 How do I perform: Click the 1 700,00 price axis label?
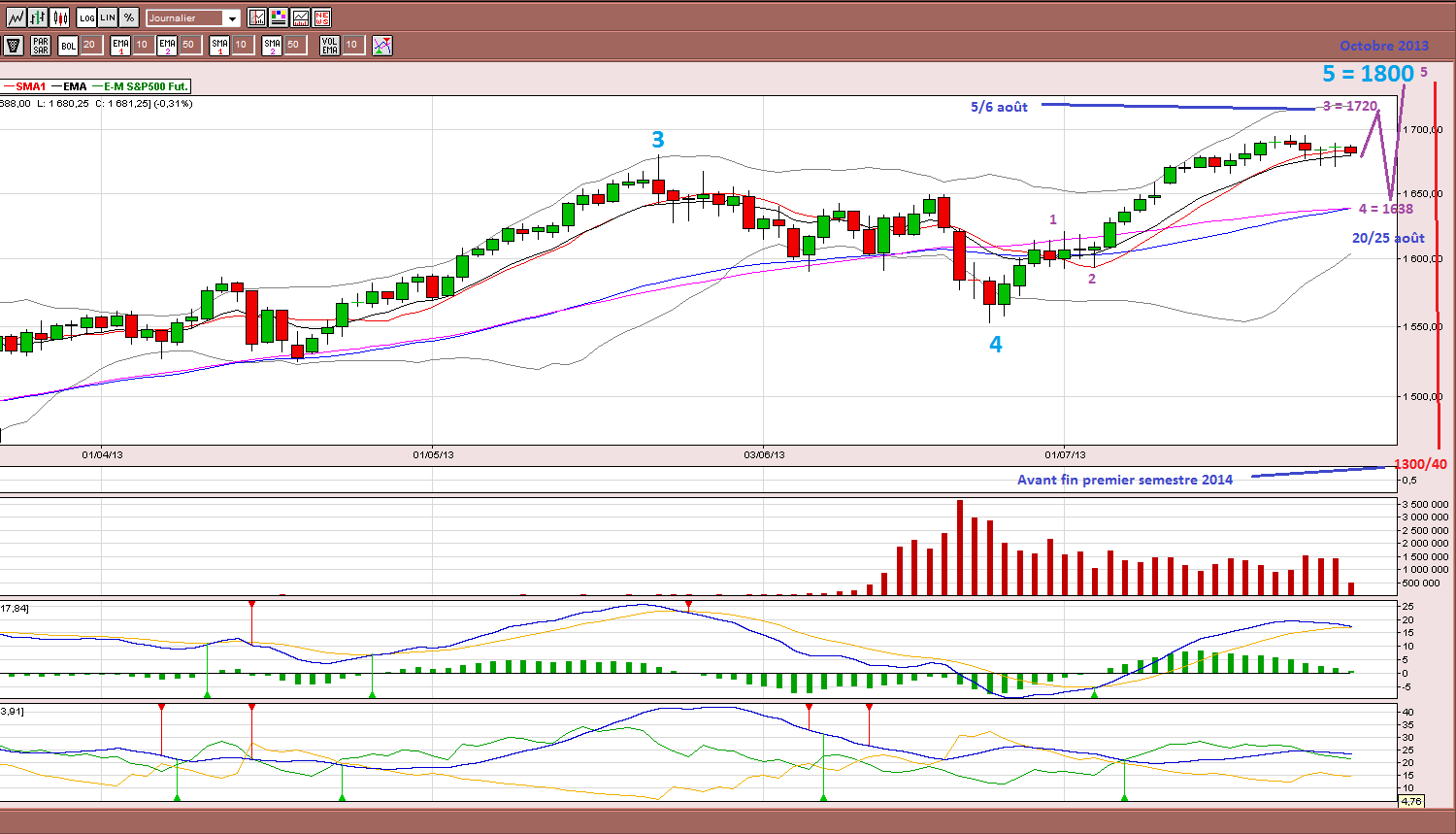[x=1422, y=129]
